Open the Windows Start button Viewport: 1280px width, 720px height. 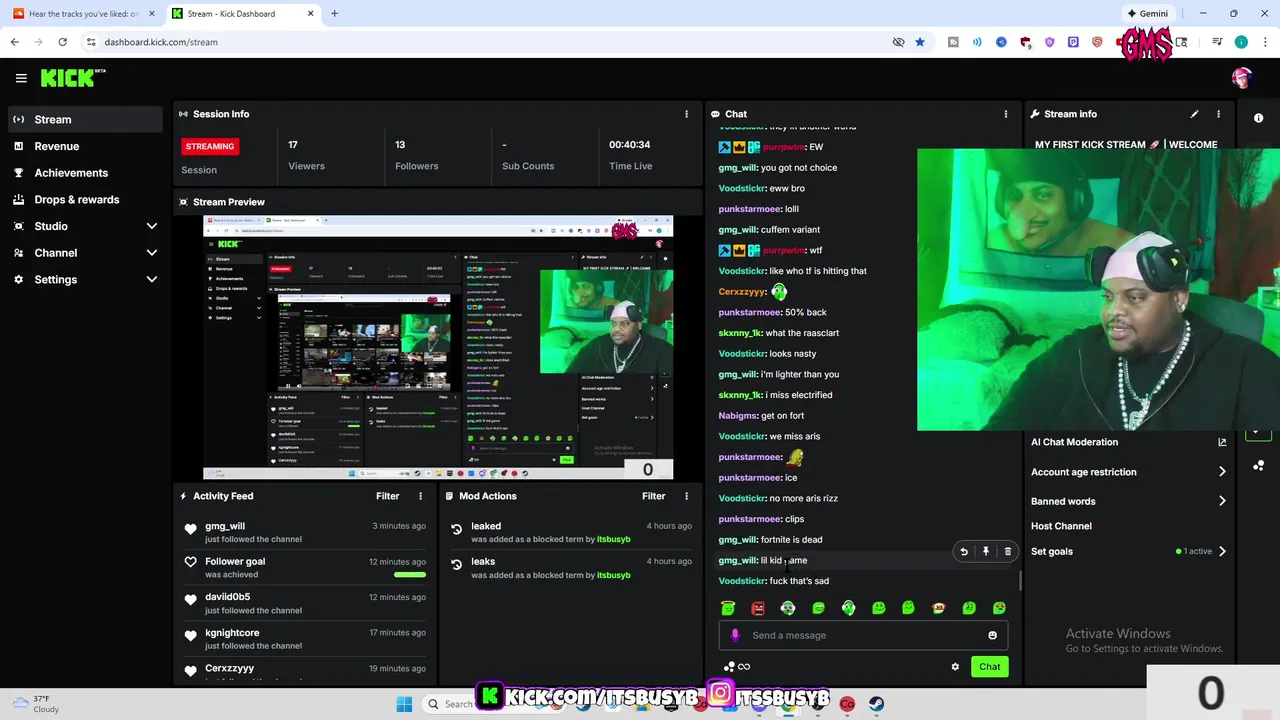pos(404,704)
